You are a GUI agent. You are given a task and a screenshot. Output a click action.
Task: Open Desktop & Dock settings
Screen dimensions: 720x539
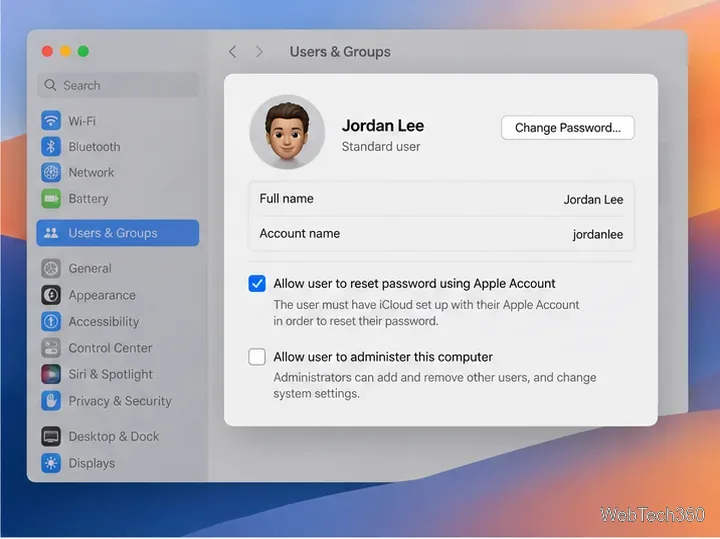tap(118, 436)
